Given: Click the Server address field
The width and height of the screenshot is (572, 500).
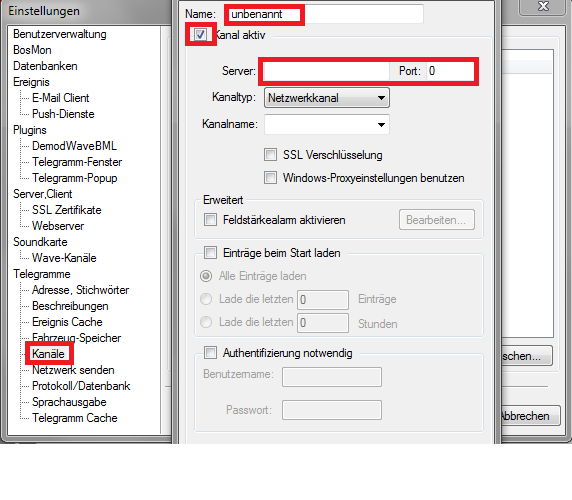Looking at the screenshot, I should (x=326, y=71).
